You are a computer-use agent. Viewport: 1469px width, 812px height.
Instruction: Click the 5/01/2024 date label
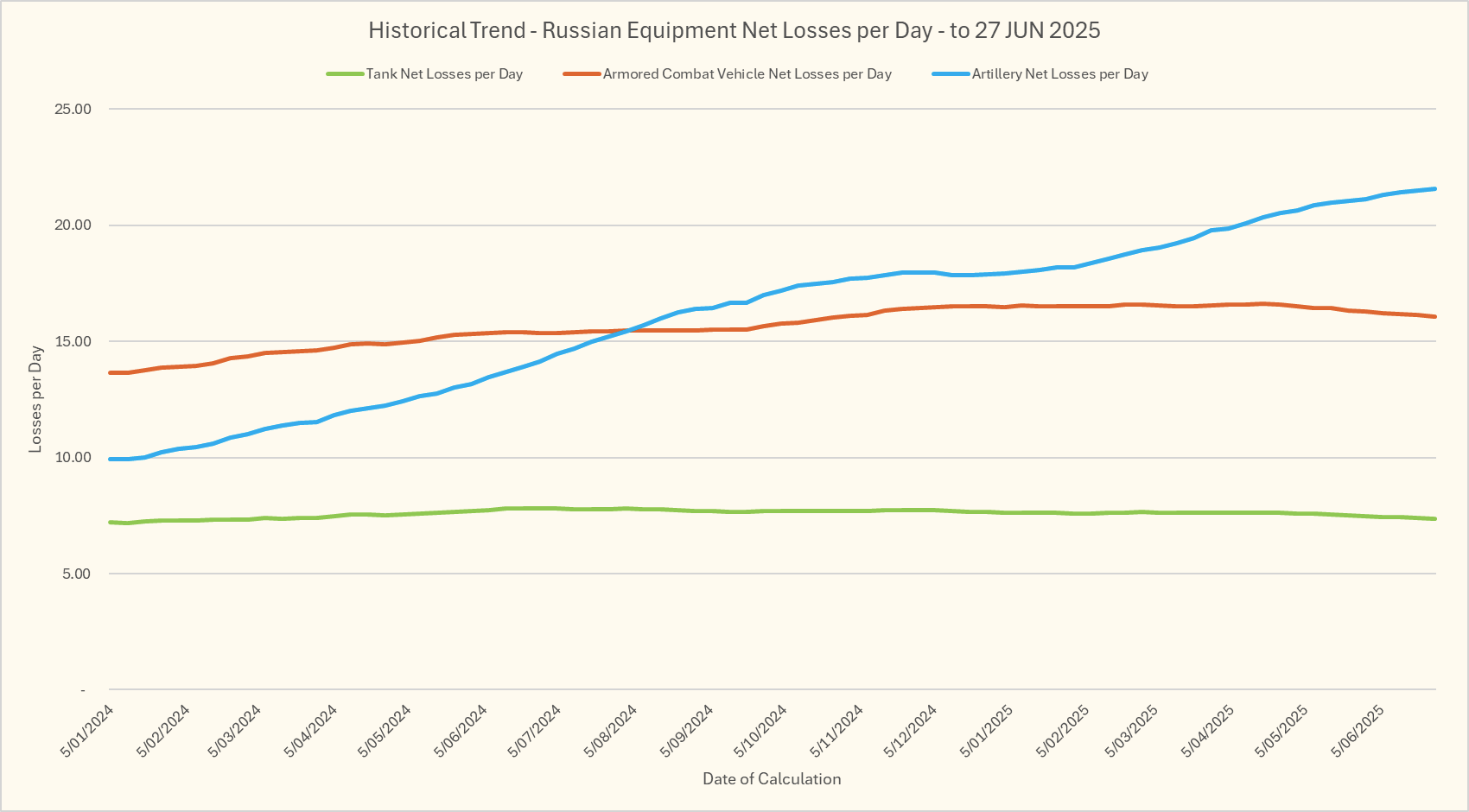click(x=88, y=731)
